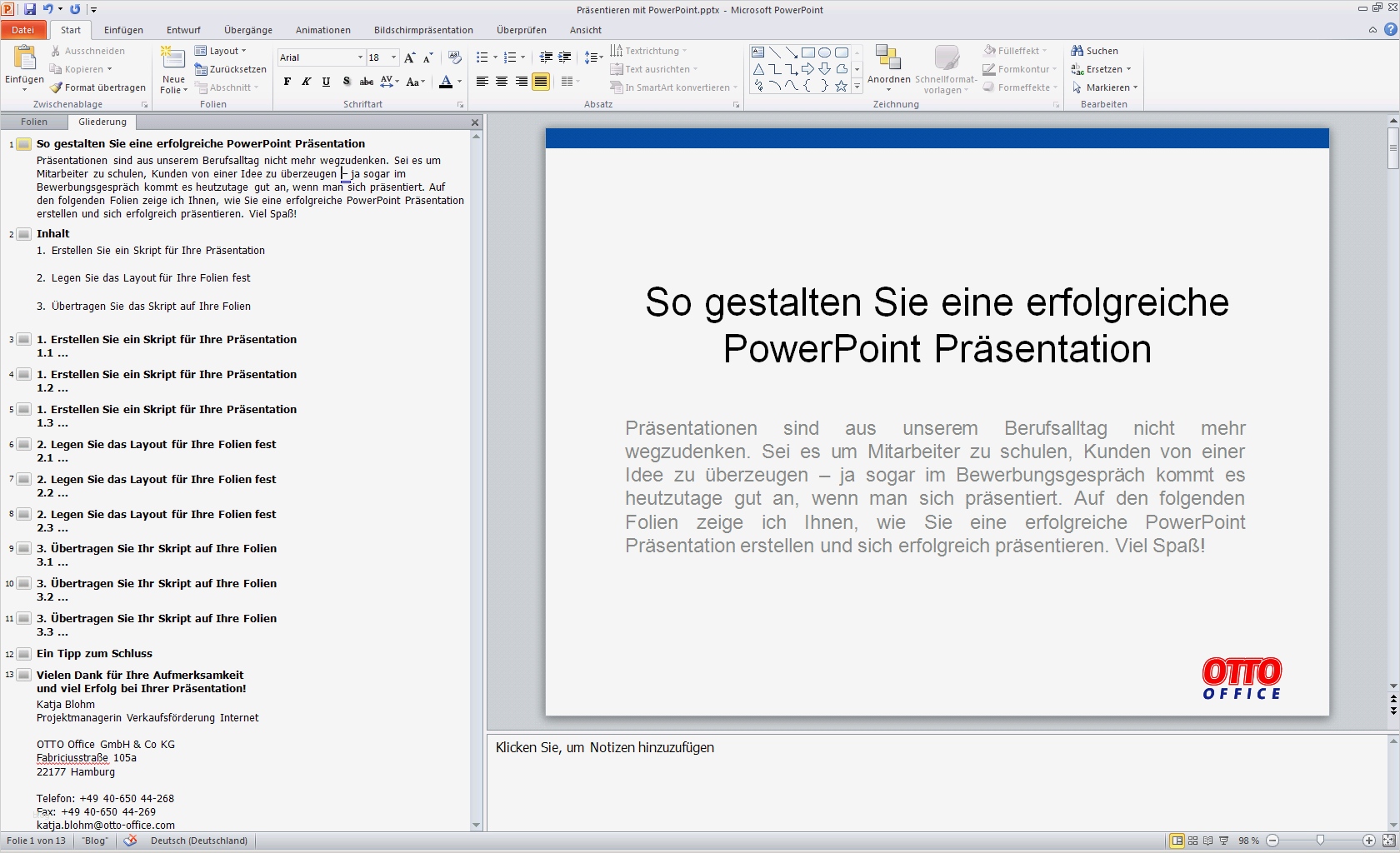The height and width of the screenshot is (853, 1400).
Task: Click the increase font size icon
Action: coord(409,57)
